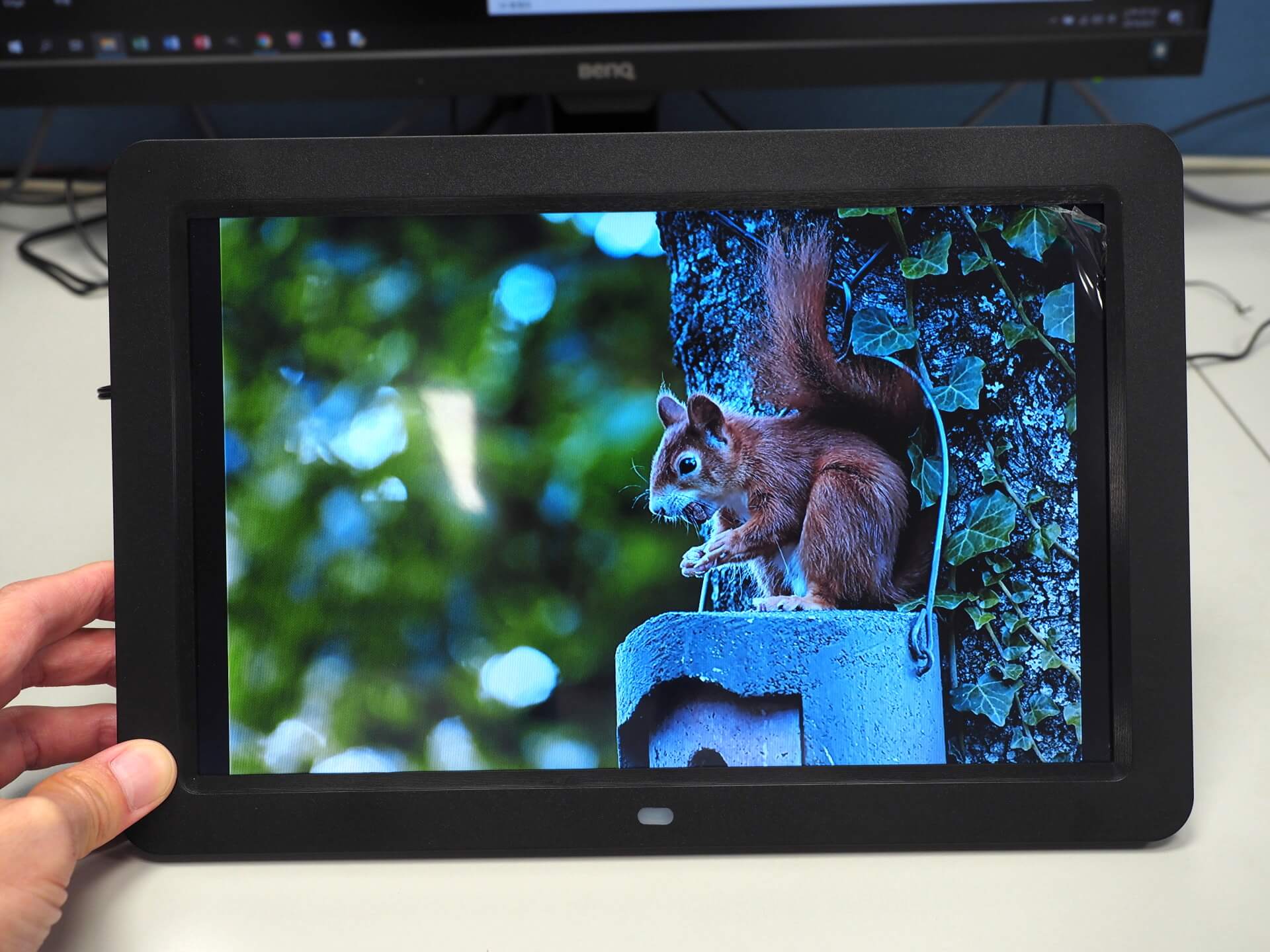1270x952 pixels.
Task: Click the first system tray status icon
Action: point(1068,20)
